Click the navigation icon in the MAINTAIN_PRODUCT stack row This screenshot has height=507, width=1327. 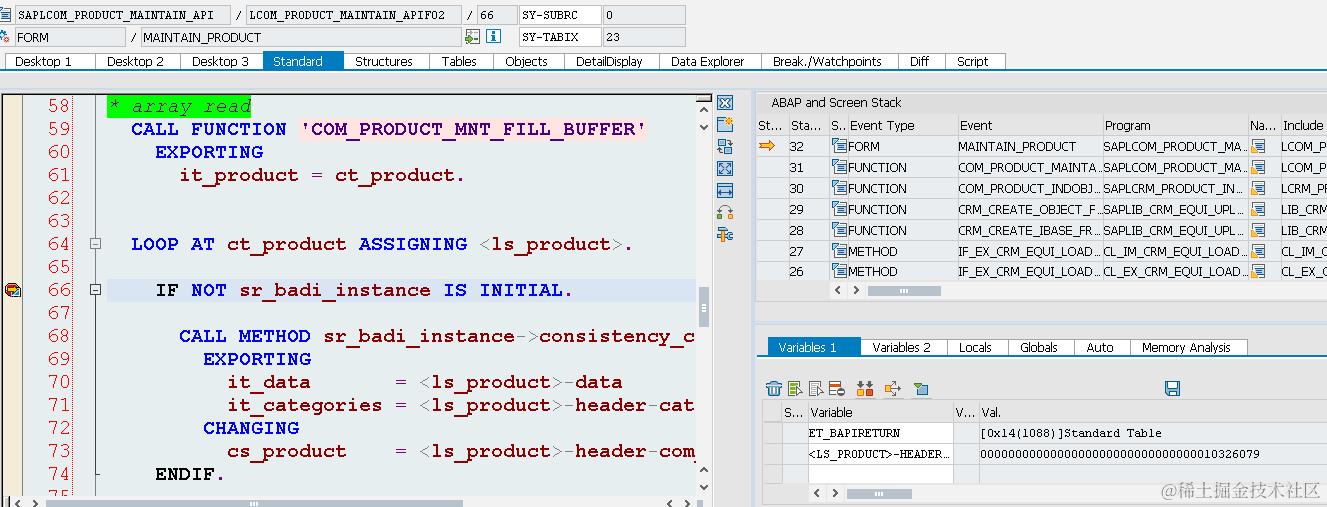1259,146
